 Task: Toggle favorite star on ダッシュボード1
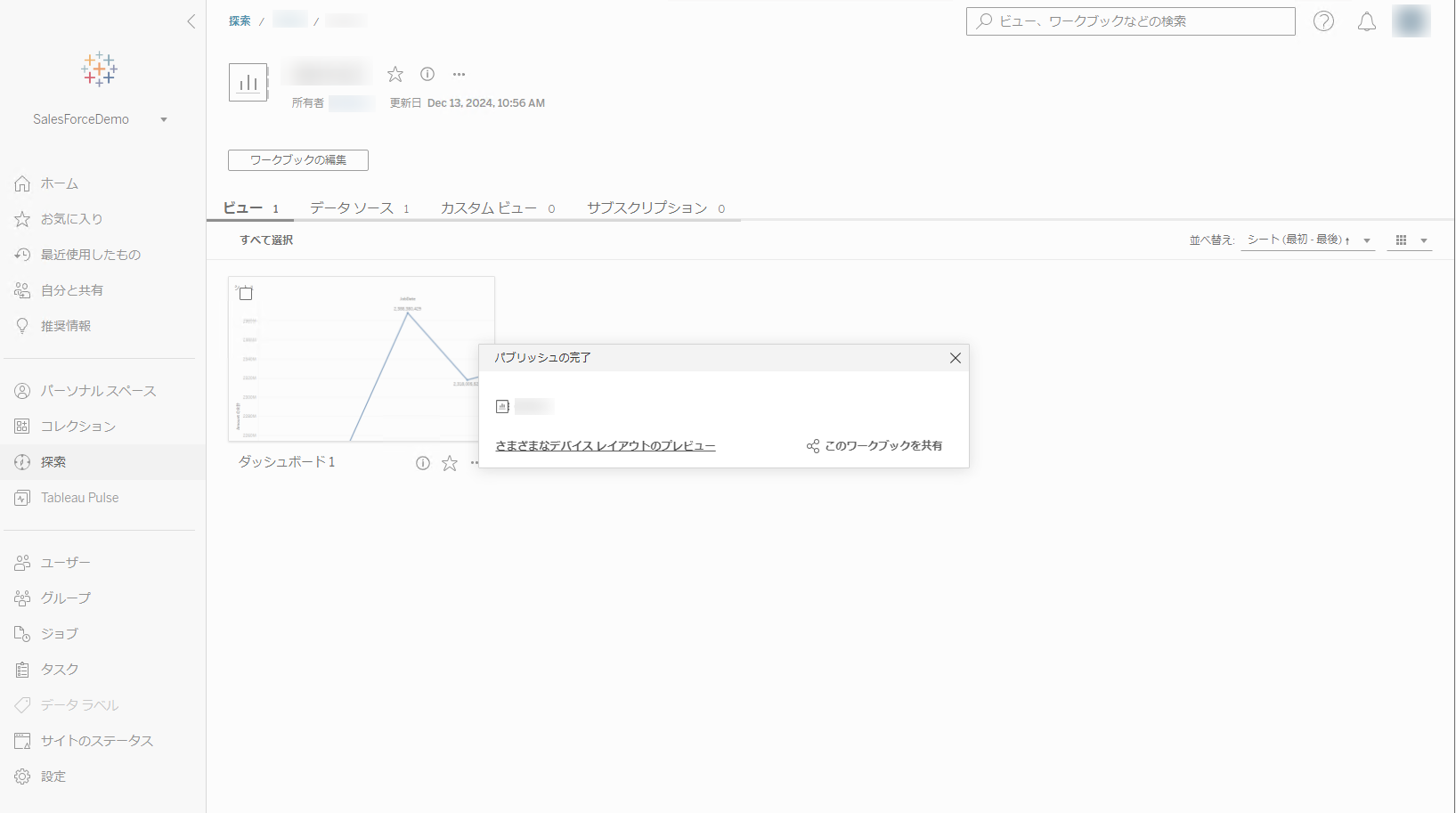coord(449,462)
